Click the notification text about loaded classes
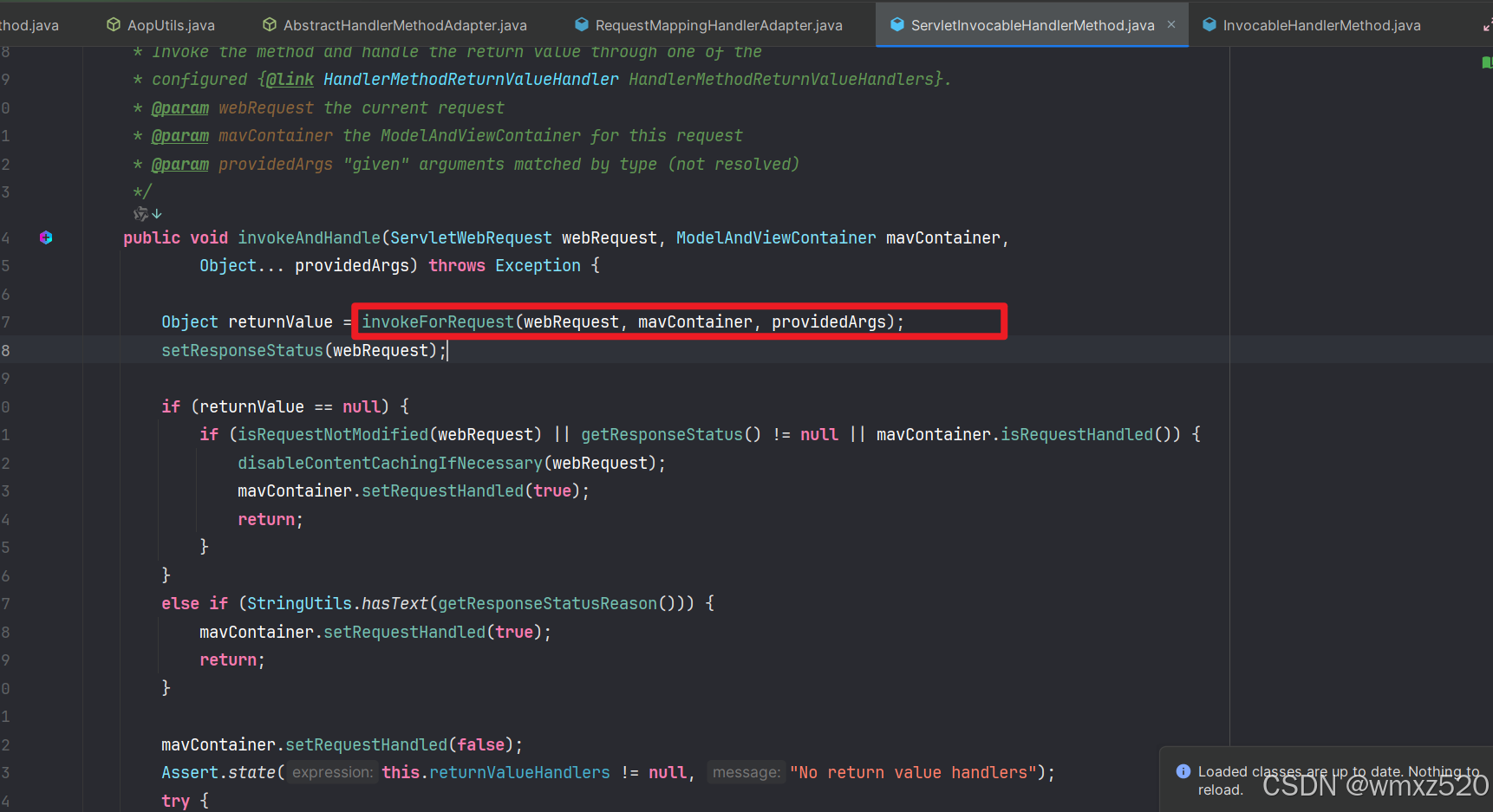1493x812 pixels. click(x=1338, y=781)
